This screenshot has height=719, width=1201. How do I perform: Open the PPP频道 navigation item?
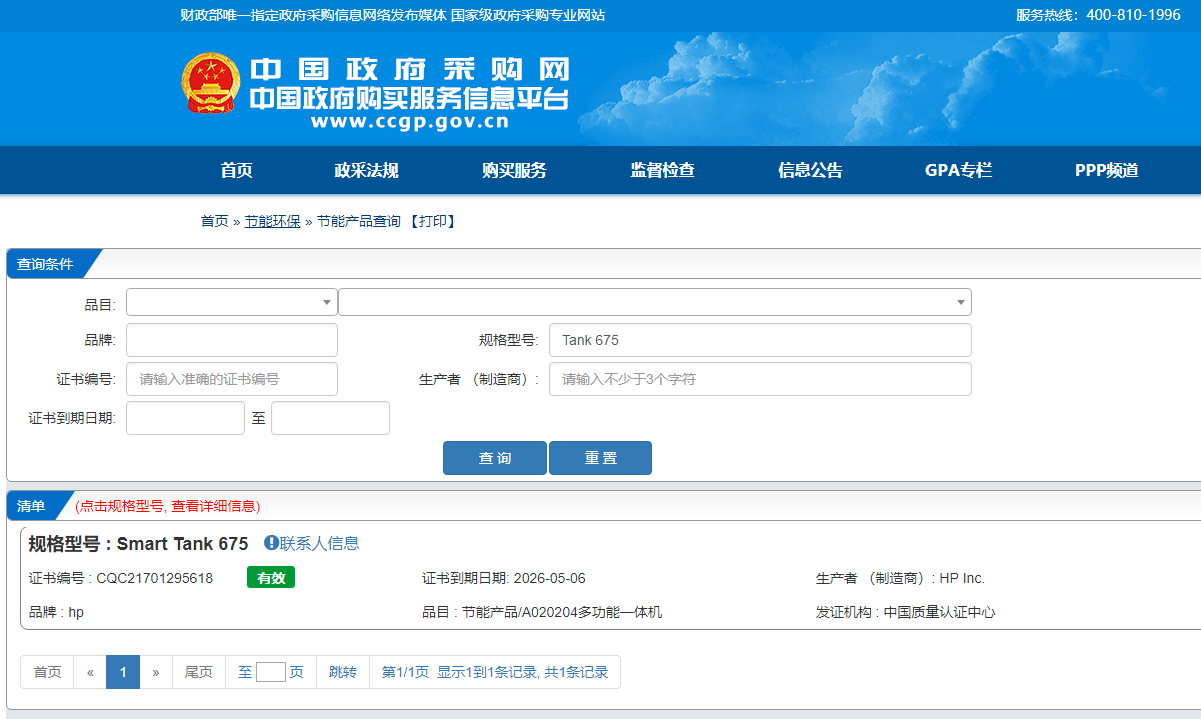pyautogui.click(x=1107, y=170)
